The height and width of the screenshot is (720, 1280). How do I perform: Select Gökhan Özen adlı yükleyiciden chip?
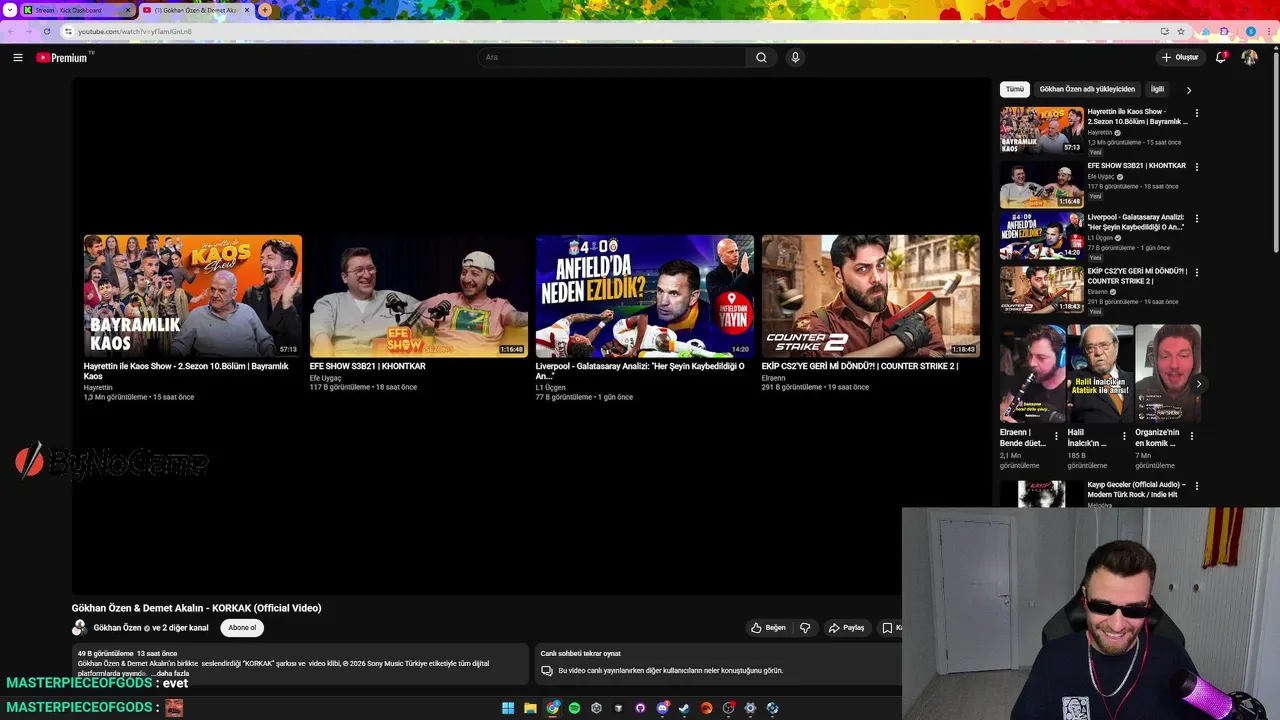point(1087,89)
